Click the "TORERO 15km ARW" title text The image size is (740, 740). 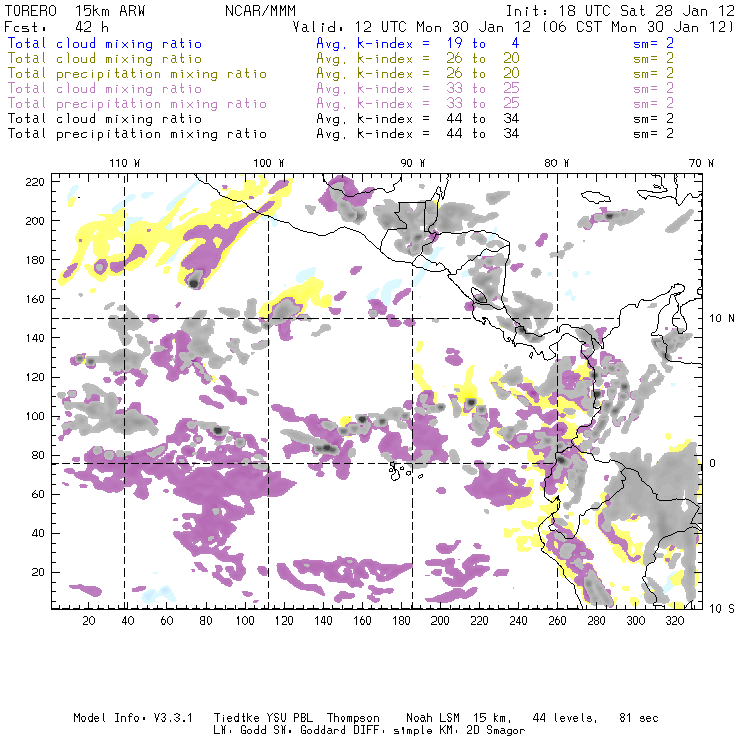click(75, 11)
